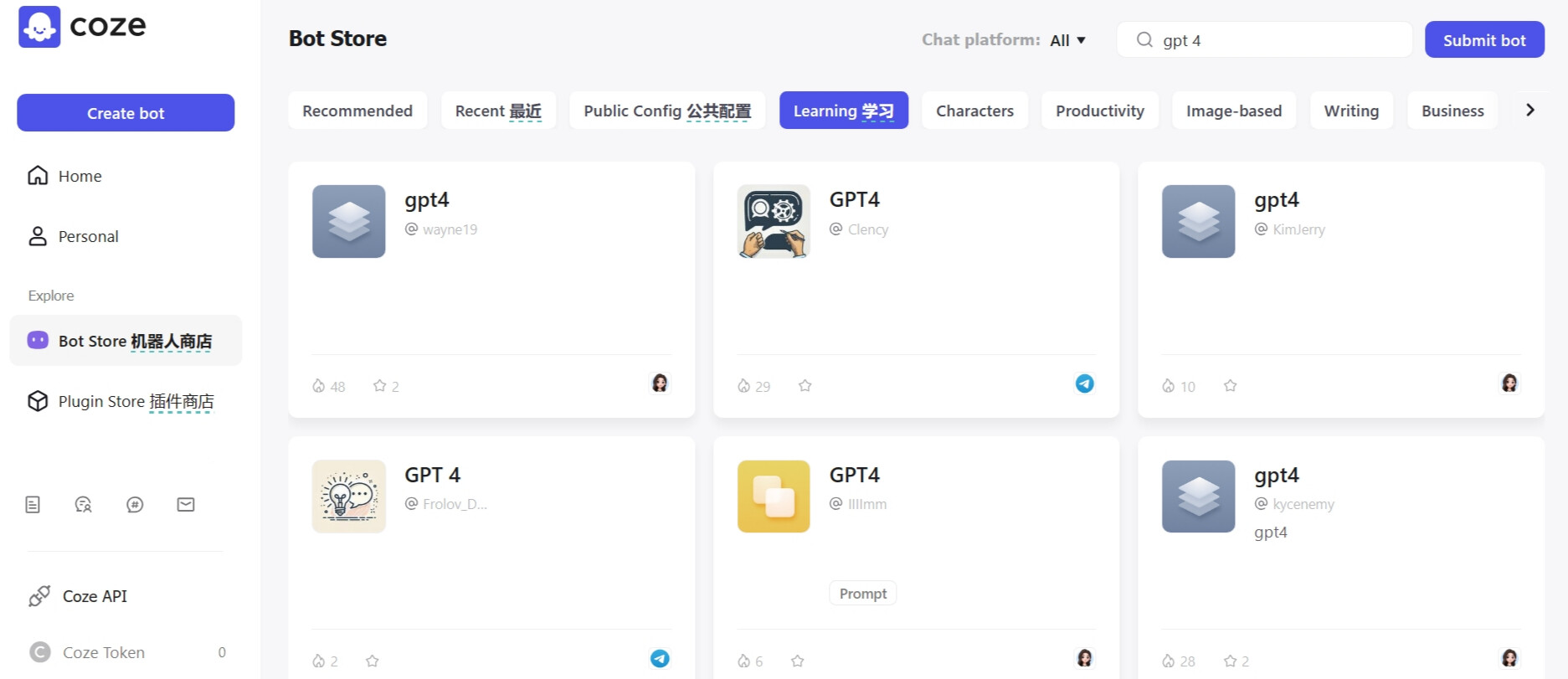This screenshot has height=679, width=1568.
Task: Click Telegram icon on Frolov_D's GPT 4 card
Action: [x=660, y=658]
